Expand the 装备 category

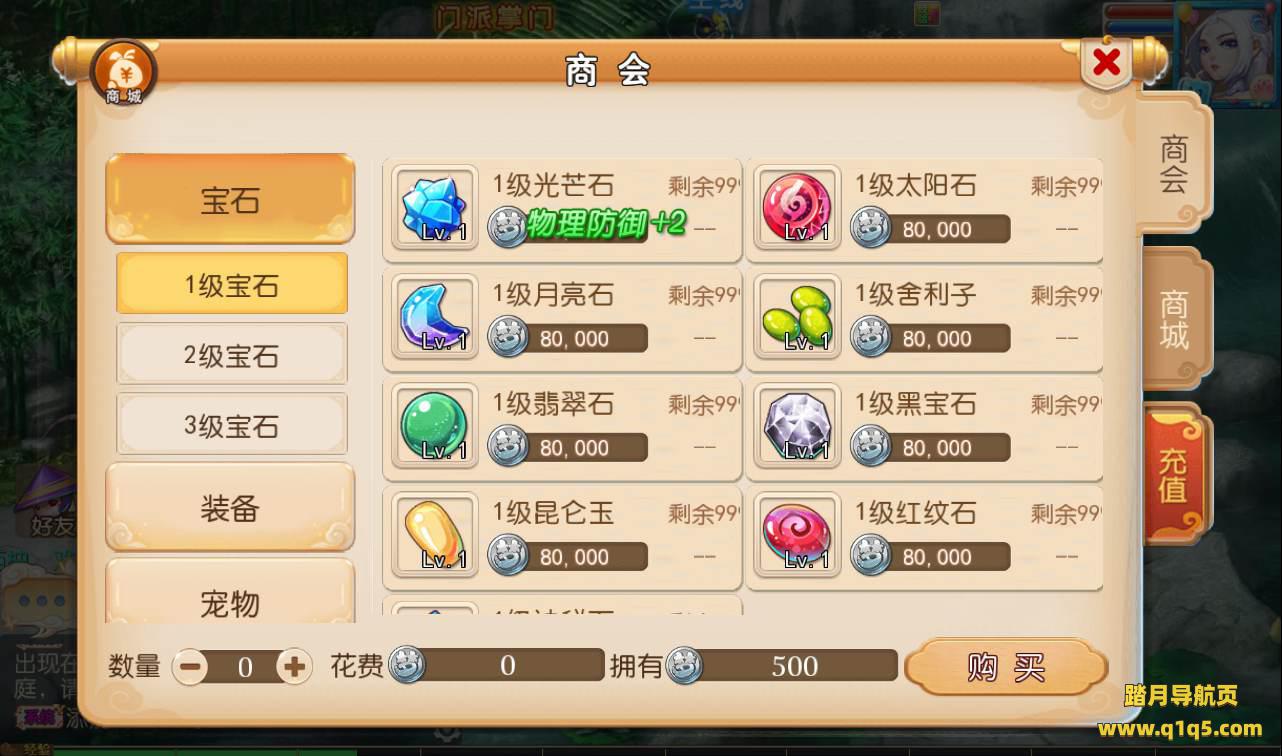tap(230, 508)
